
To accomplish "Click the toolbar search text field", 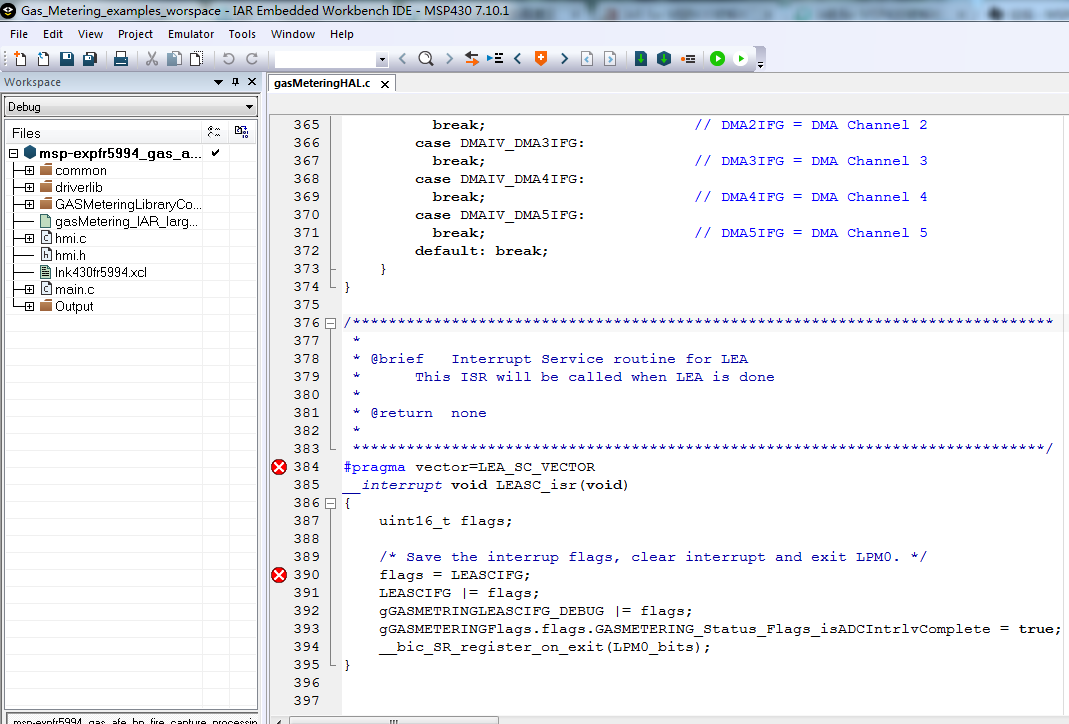I will (x=325, y=59).
